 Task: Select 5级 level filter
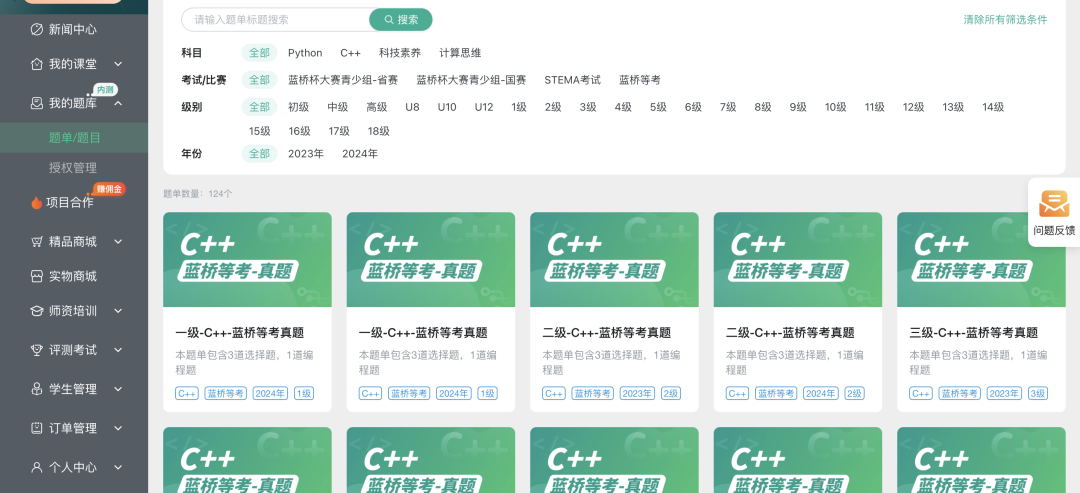[x=658, y=107]
